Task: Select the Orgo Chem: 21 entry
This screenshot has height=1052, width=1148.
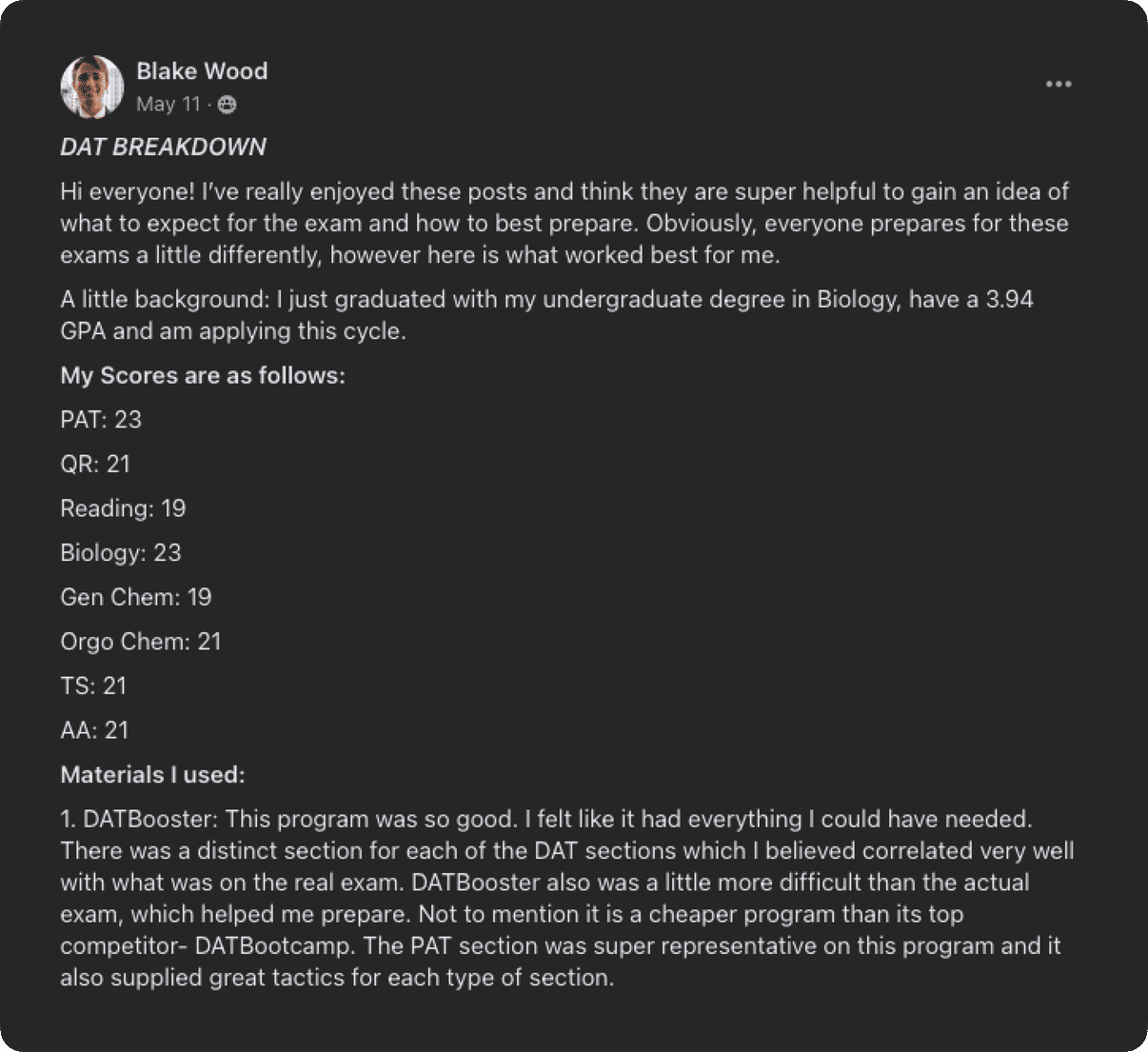Action: pyautogui.click(x=141, y=642)
